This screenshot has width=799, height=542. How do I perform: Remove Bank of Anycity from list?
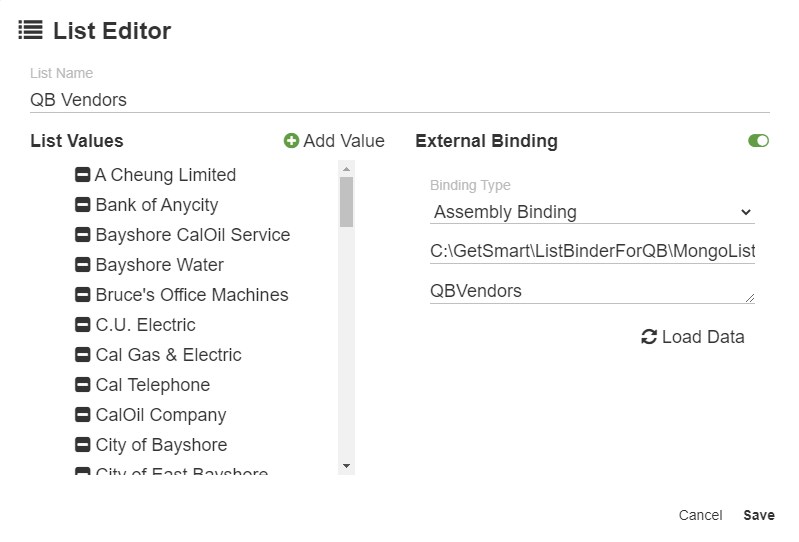click(x=83, y=205)
